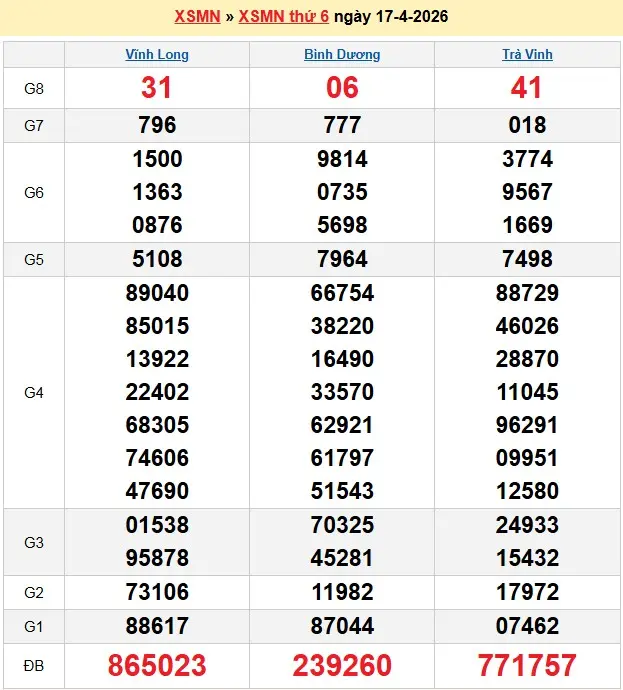Image resolution: width=623 pixels, height=690 pixels.
Task: Click the G4 row label
Action: point(34,393)
